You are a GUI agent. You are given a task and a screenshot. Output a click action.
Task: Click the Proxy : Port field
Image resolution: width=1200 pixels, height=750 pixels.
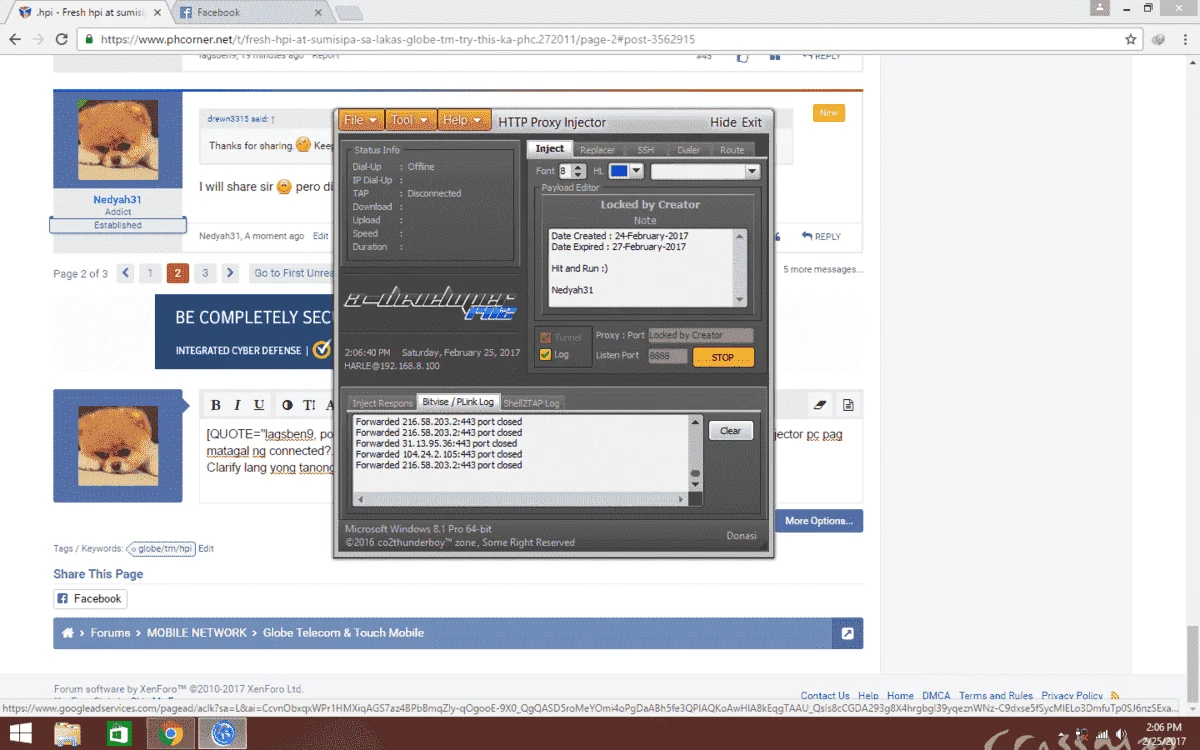701,335
